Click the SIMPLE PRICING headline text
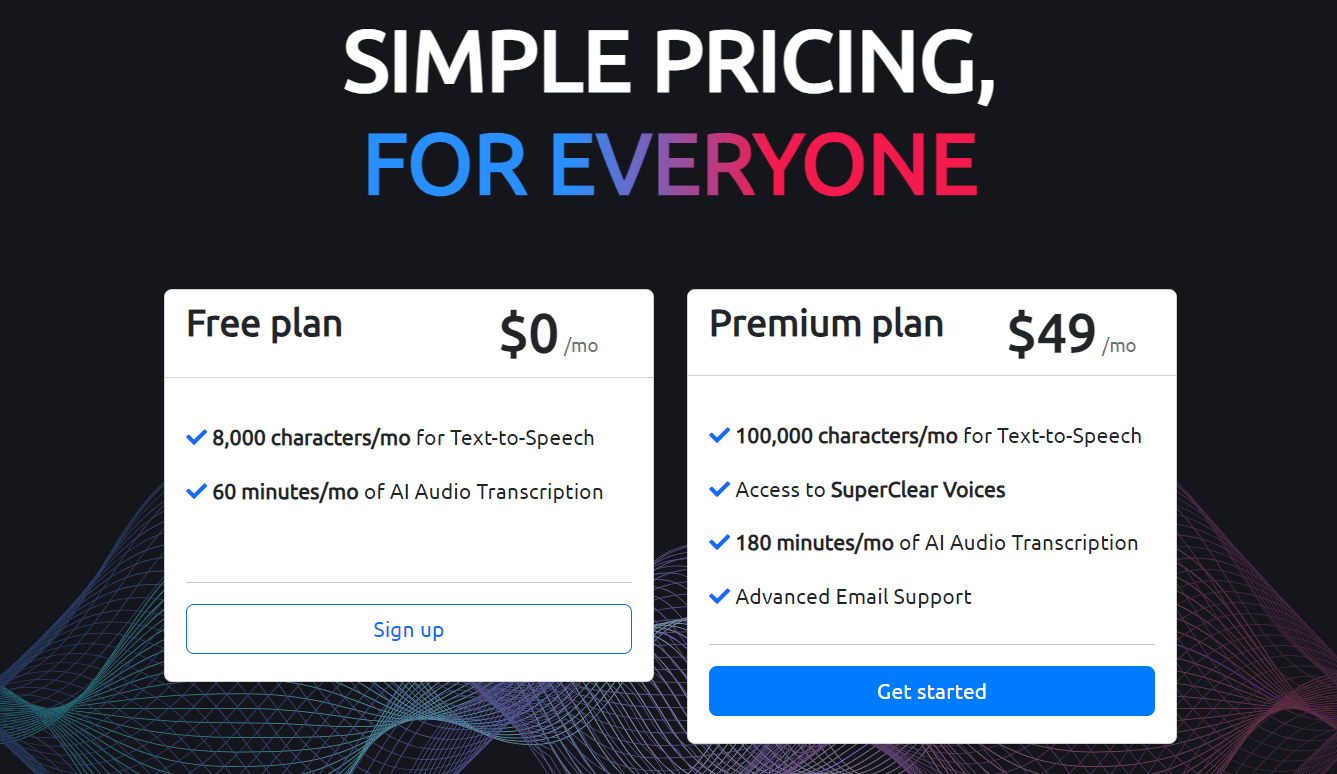The width and height of the screenshot is (1337, 774). (669, 63)
